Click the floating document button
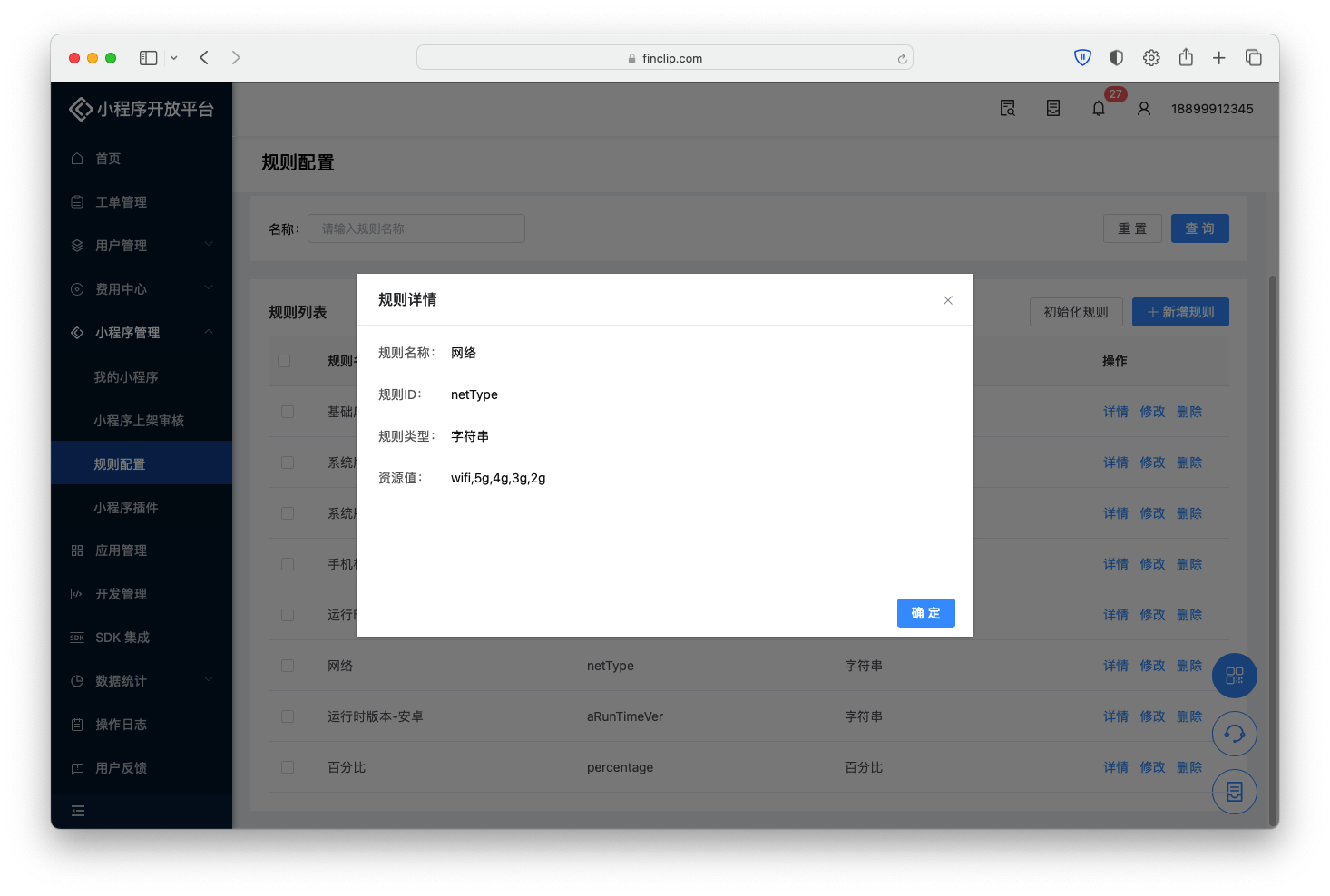The image size is (1330, 896). (x=1234, y=792)
